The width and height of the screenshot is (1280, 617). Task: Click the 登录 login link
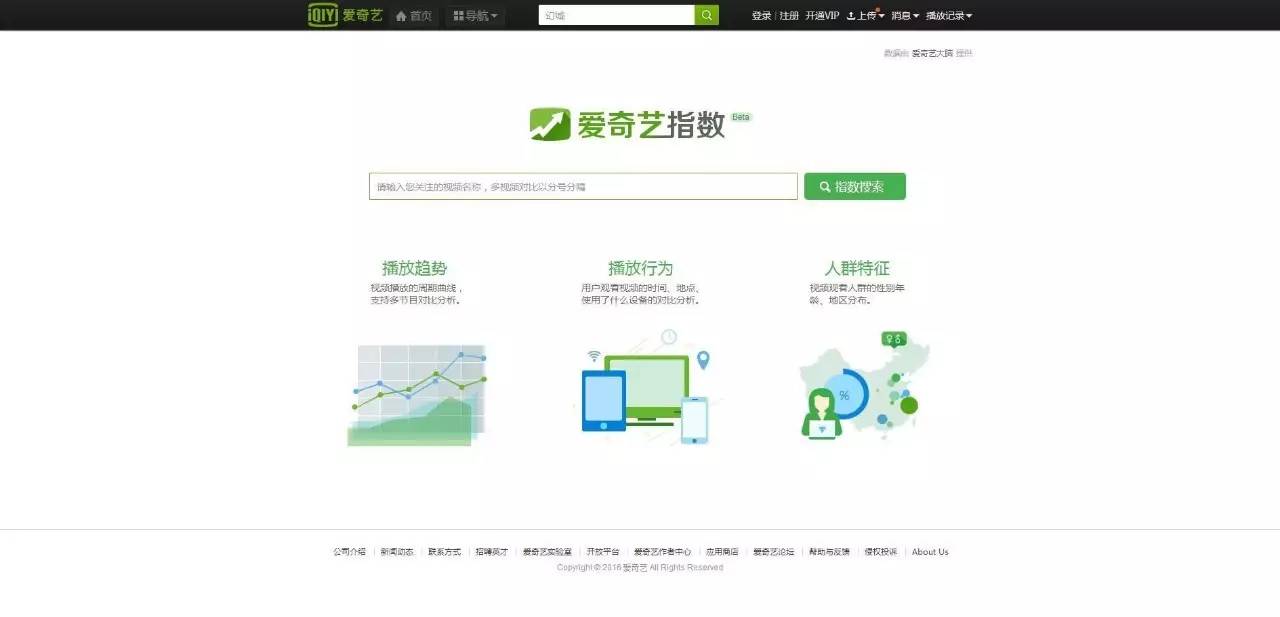[761, 16]
